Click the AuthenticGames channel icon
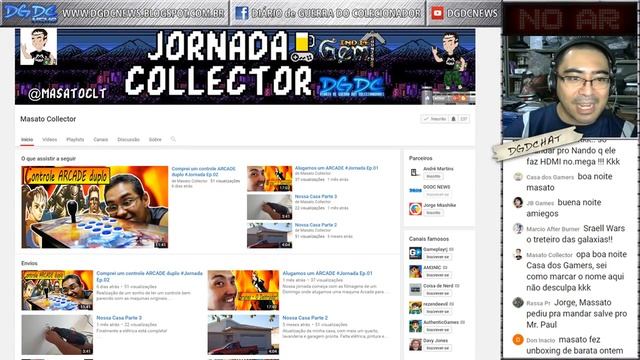The height and width of the screenshot is (360, 640). point(415,326)
